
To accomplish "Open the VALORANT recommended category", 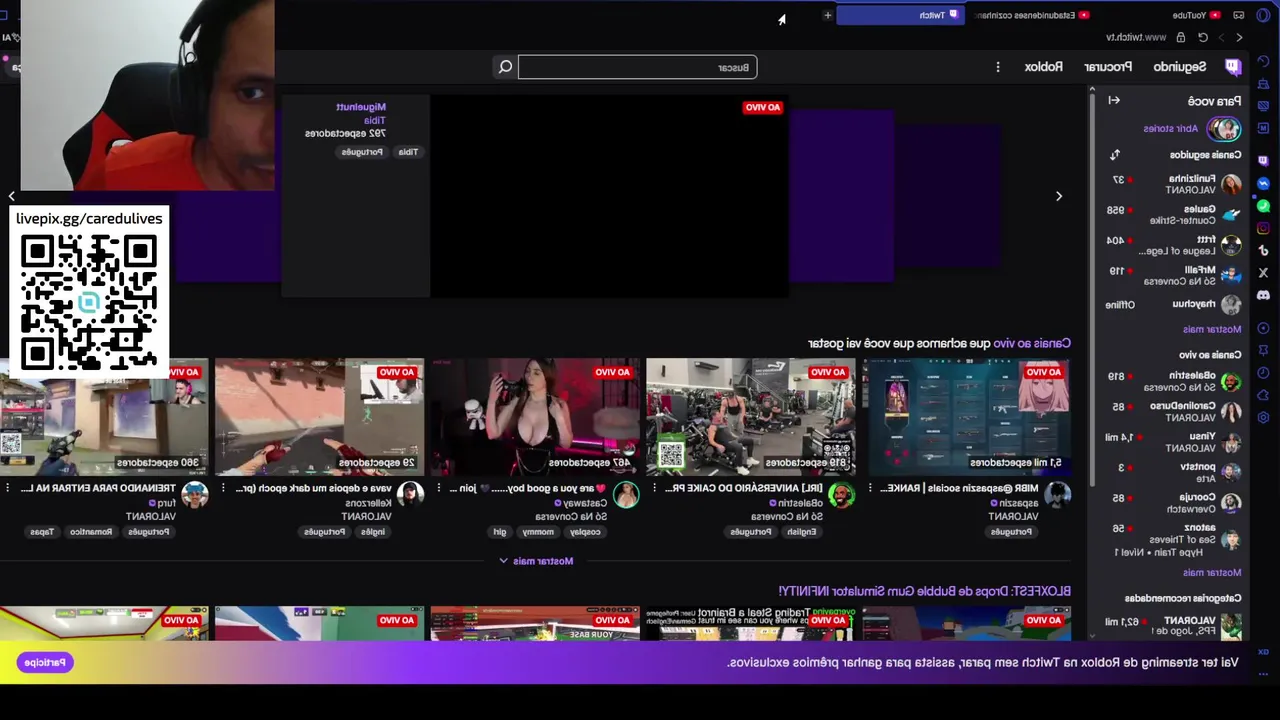I will pyautogui.click(x=1172, y=625).
